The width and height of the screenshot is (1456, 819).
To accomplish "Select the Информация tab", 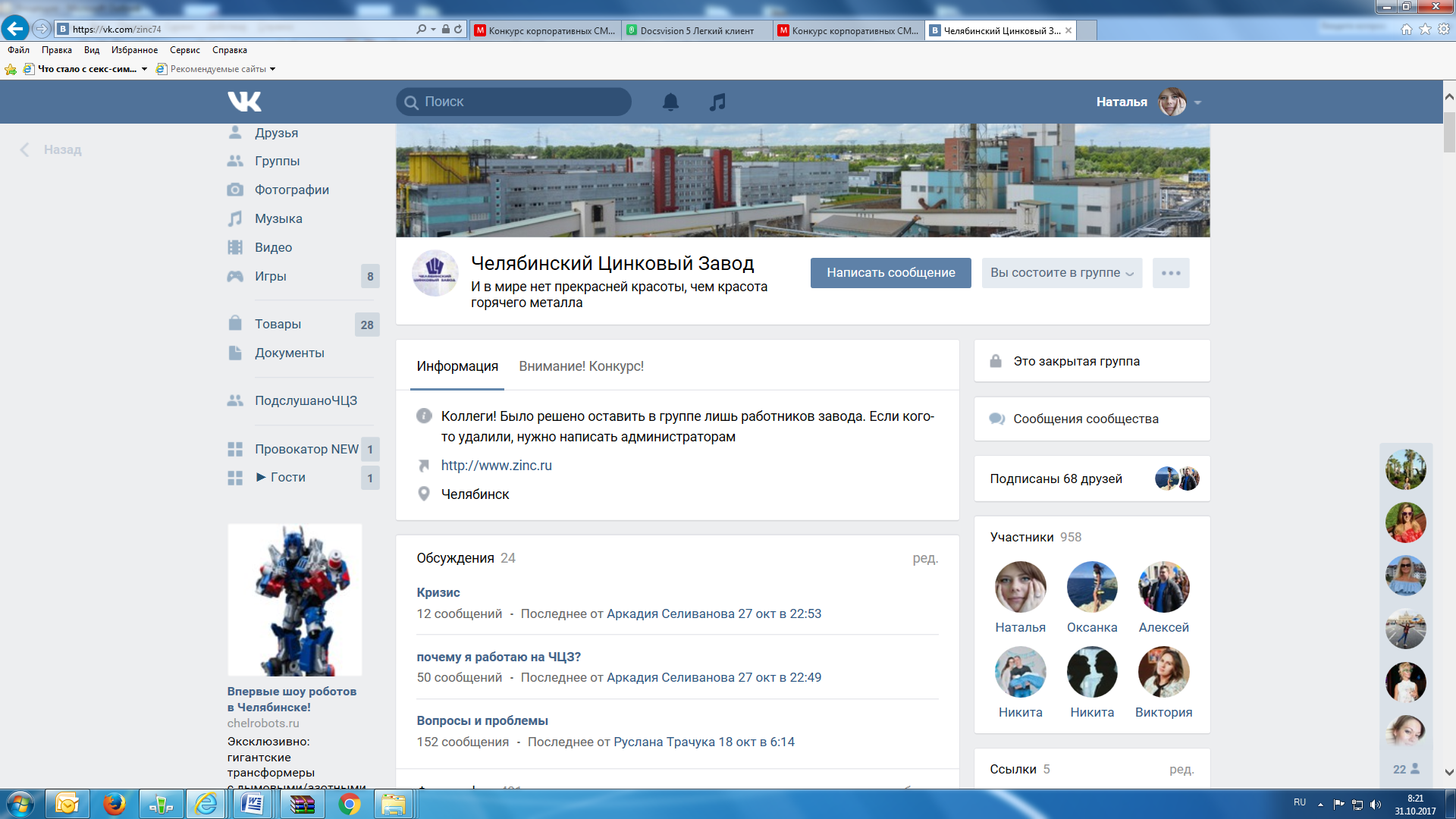I will (x=457, y=366).
